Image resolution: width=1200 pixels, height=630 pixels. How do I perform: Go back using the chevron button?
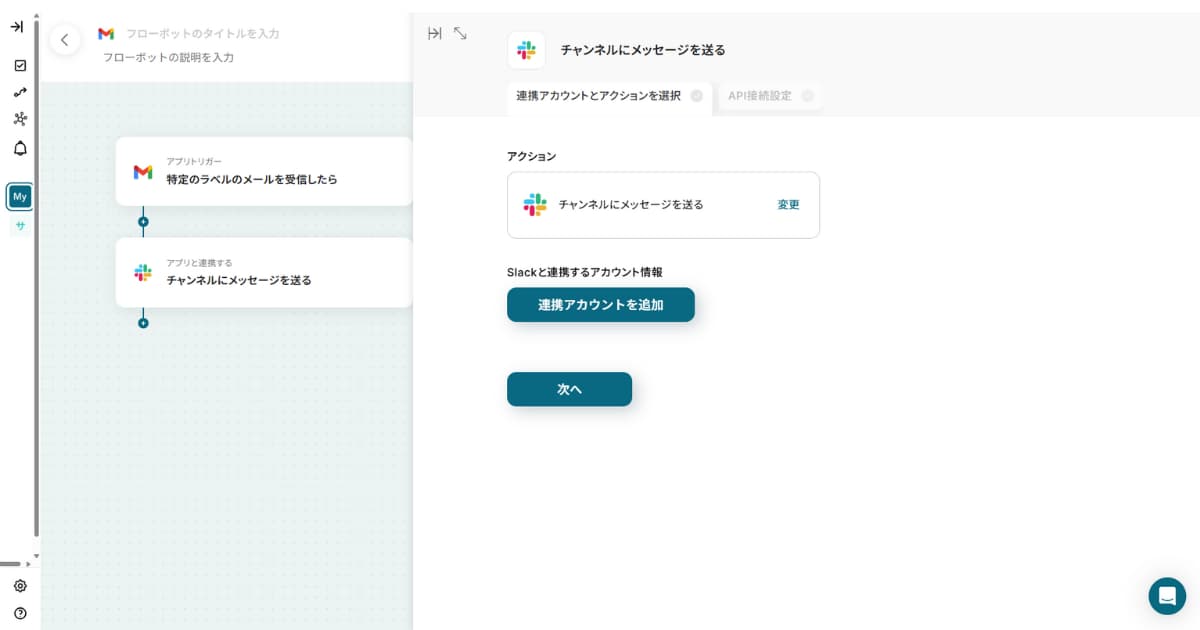pos(65,40)
